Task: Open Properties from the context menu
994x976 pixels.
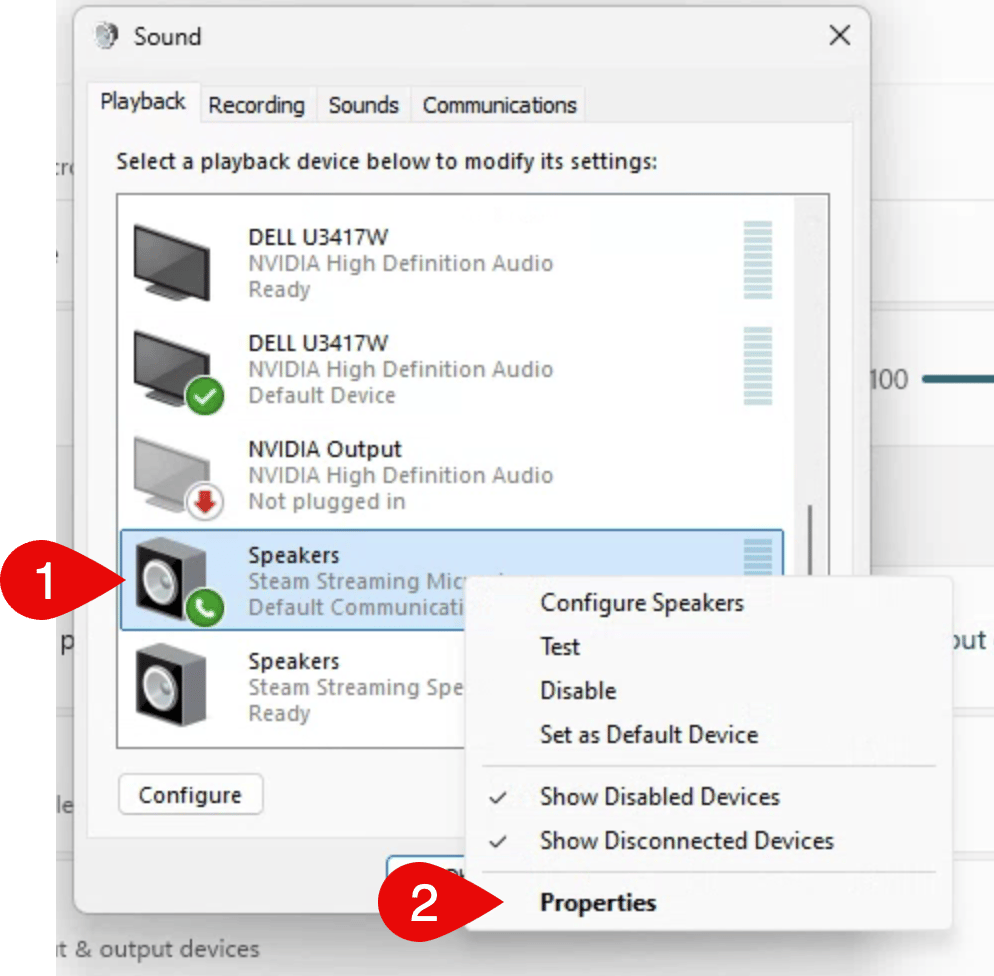Action: 598,902
